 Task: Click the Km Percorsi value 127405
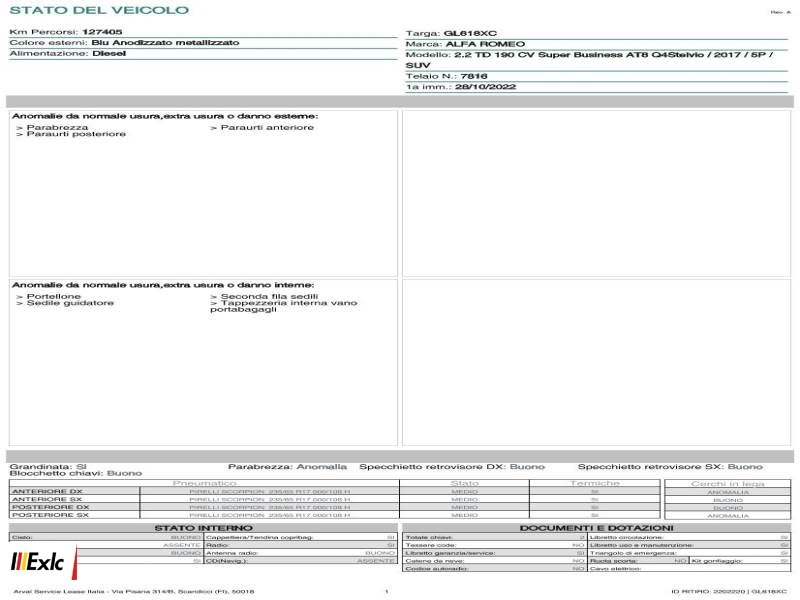pos(102,32)
